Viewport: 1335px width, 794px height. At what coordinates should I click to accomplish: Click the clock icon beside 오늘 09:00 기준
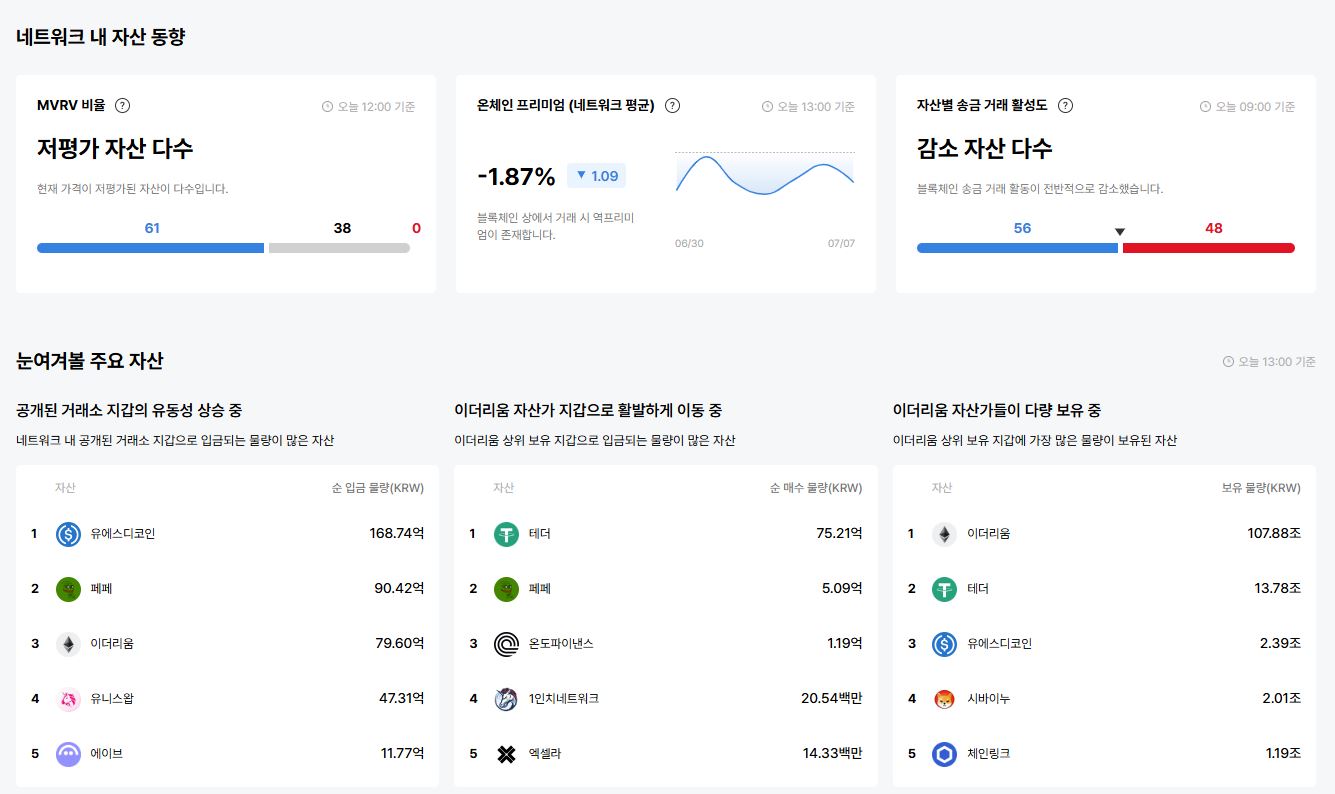[1206, 107]
